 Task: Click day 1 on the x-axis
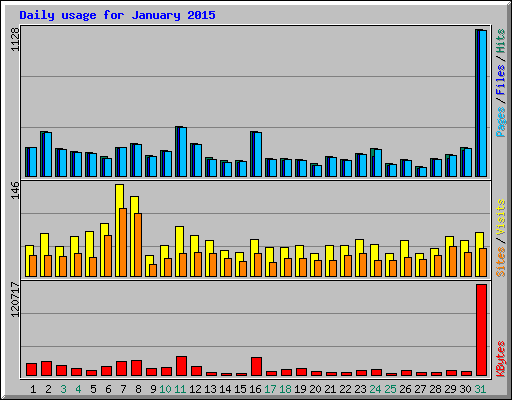click(x=33, y=389)
